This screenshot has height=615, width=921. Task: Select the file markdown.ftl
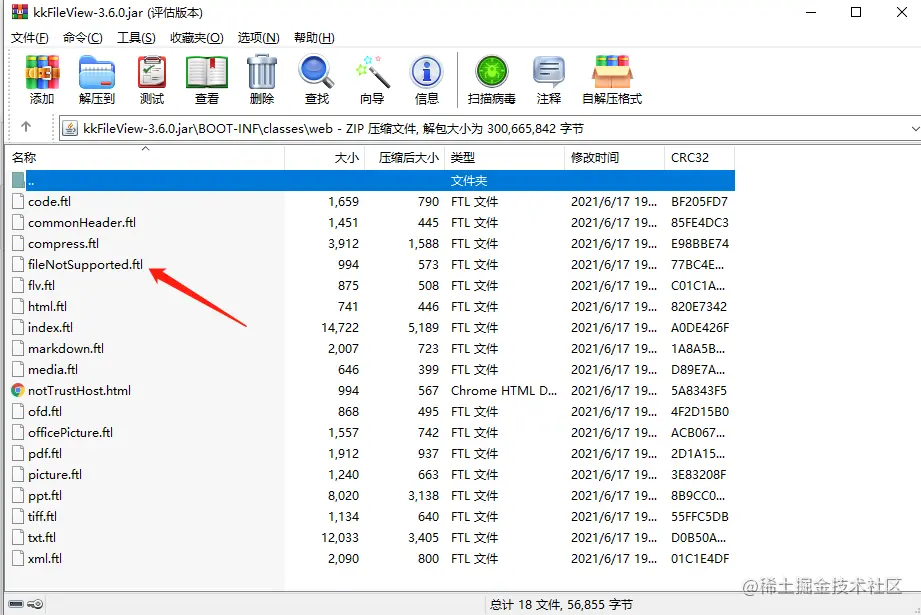point(66,348)
